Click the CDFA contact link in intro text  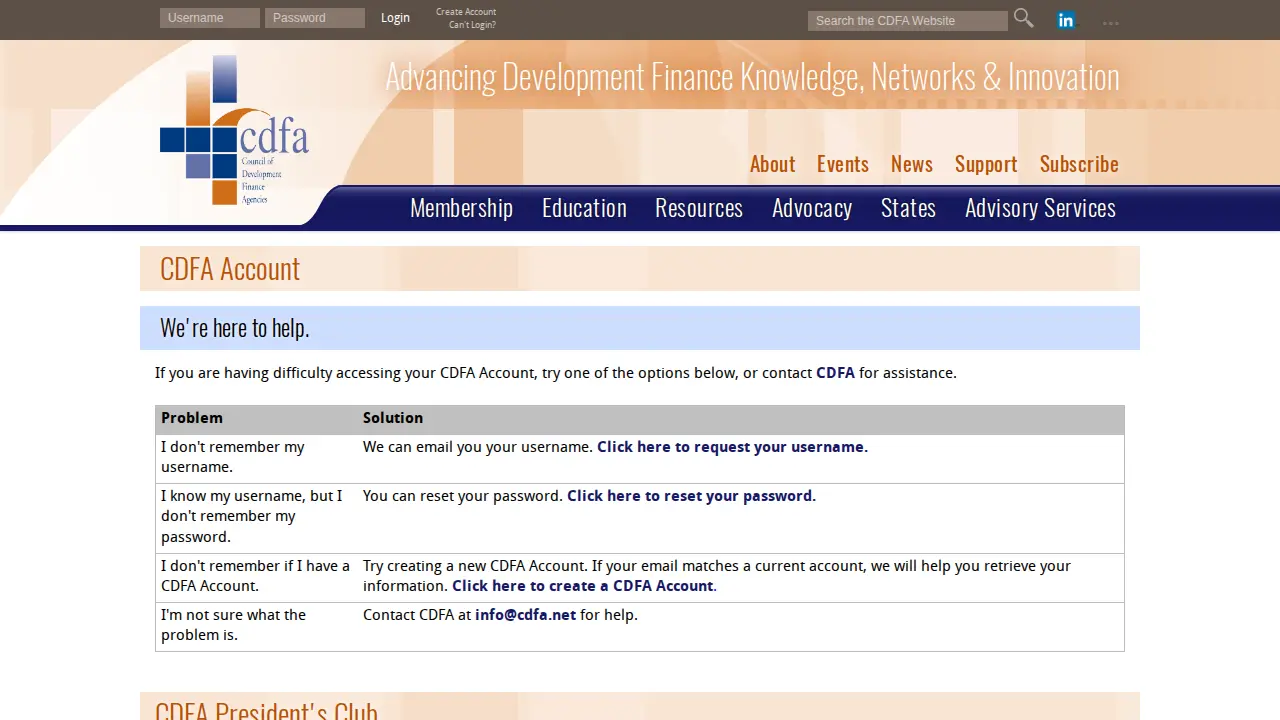tap(835, 373)
